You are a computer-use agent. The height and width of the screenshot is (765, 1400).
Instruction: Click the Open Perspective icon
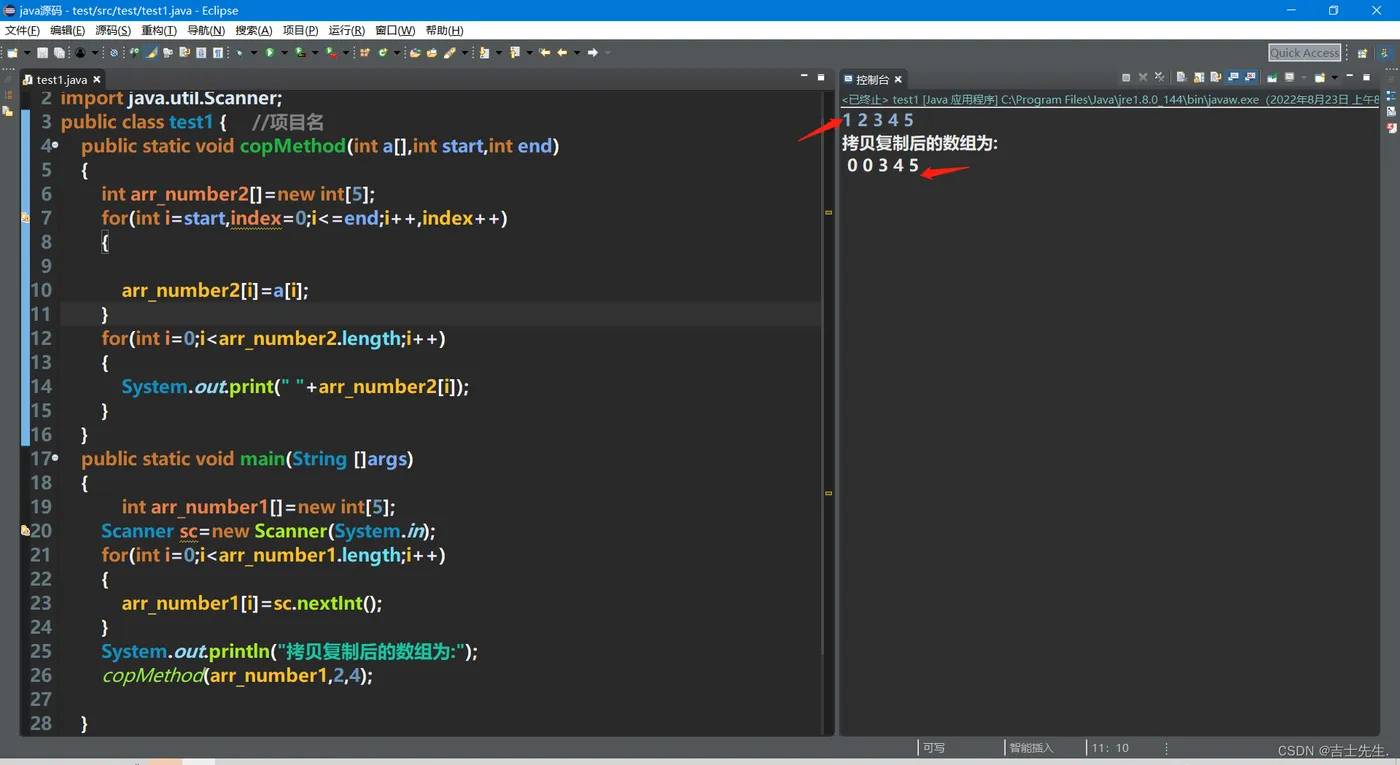click(x=1362, y=53)
